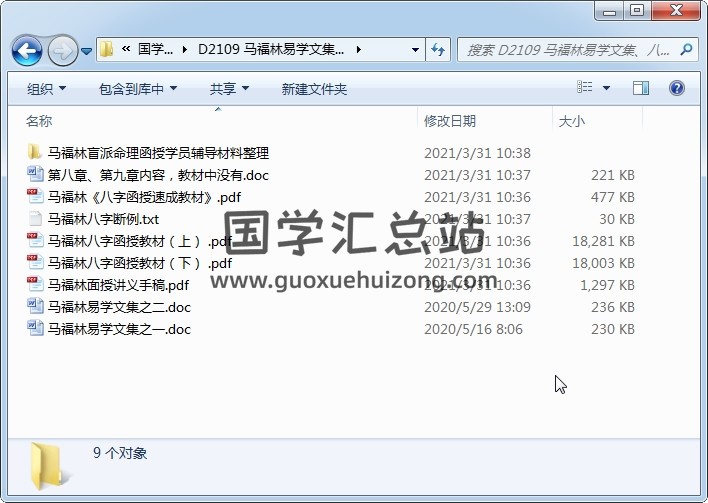The image size is (708, 503).
Task: Click date 2020/5/29 13:09
Action: pos(477,307)
